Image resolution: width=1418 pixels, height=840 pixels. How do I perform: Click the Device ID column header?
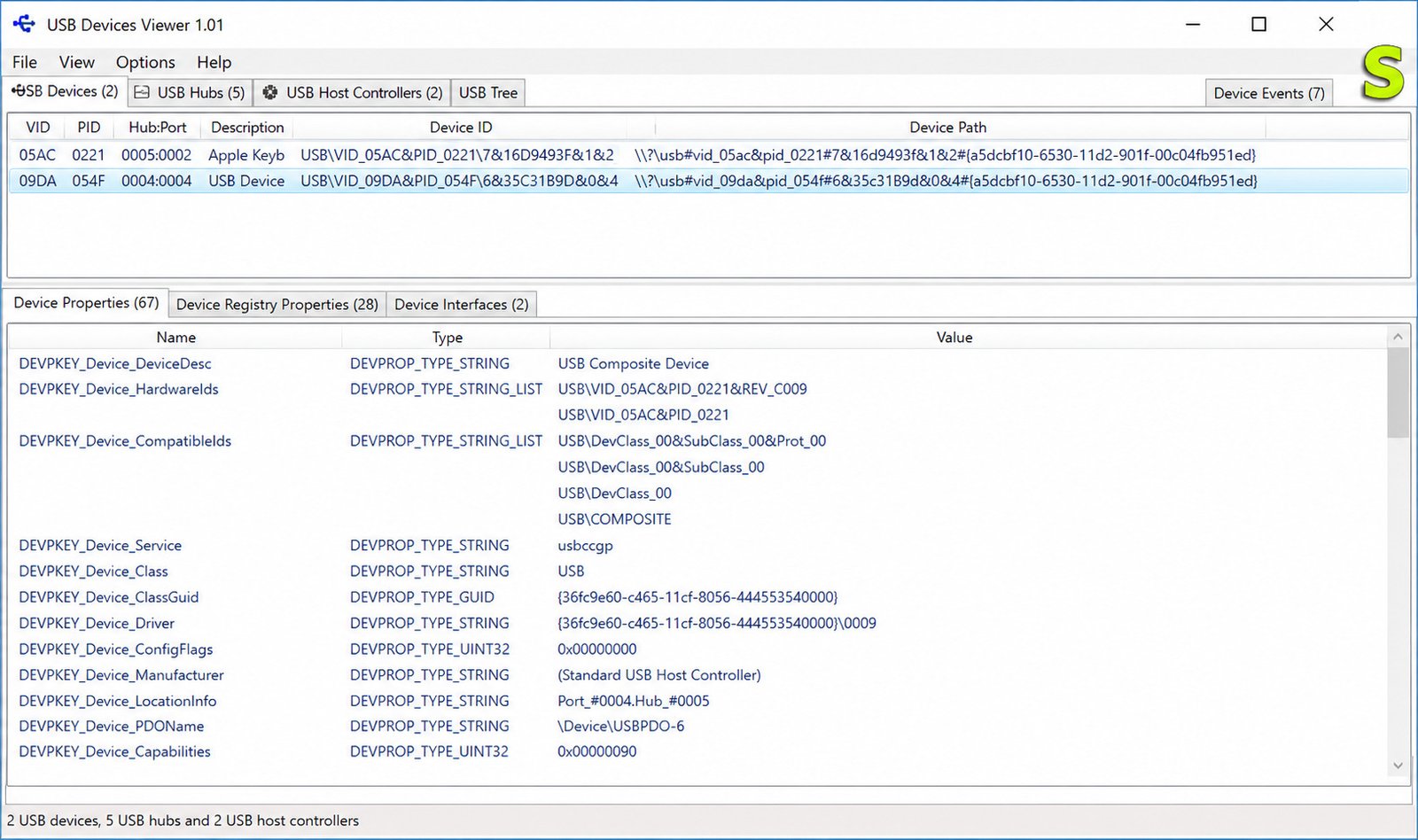(461, 128)
